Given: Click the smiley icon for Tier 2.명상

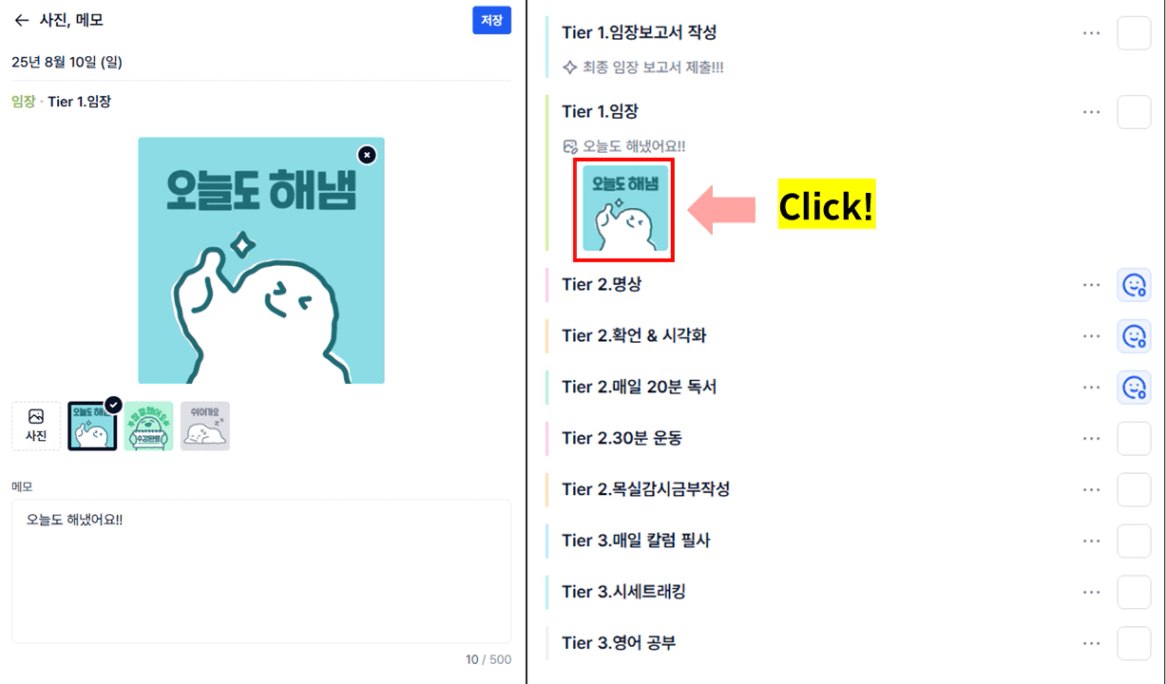Looking at the screenshot, I should [1134, 285].
